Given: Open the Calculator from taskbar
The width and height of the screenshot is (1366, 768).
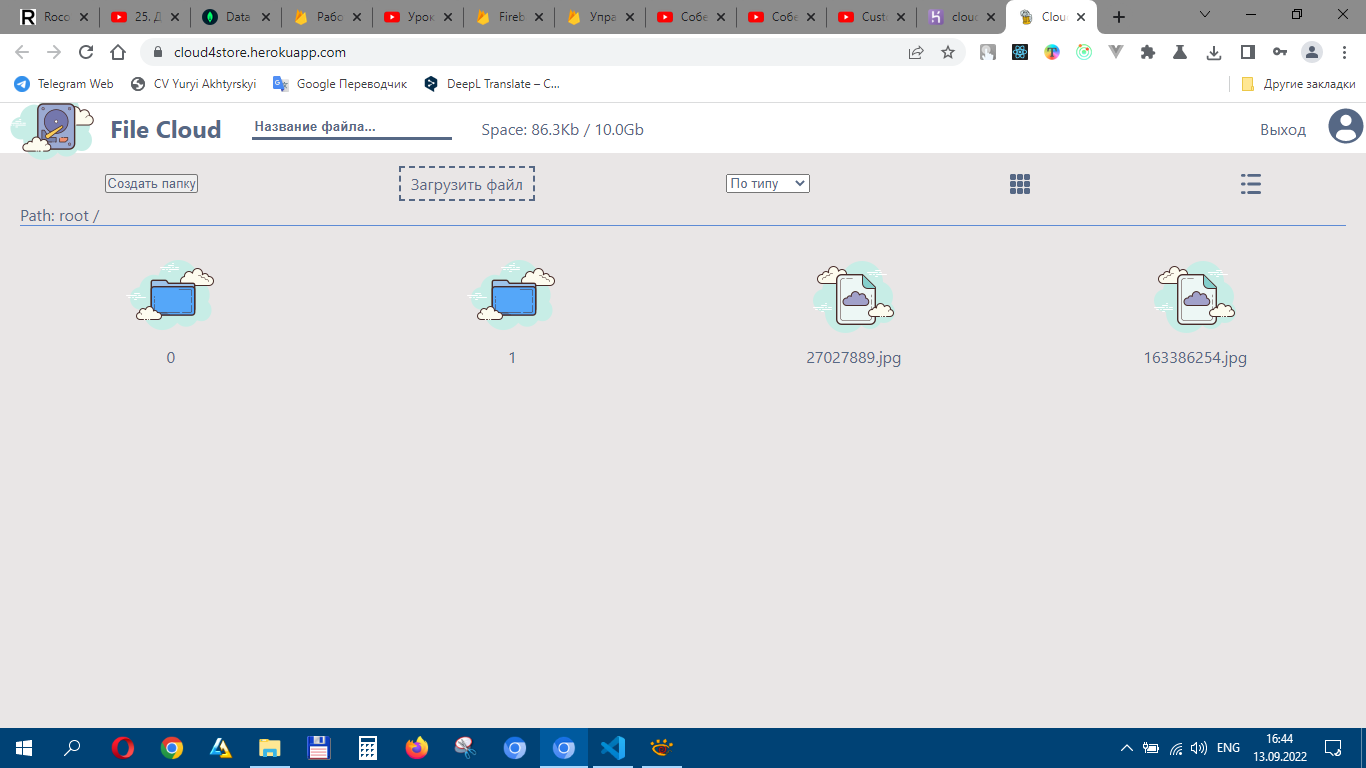Looking at the screenshot, I should (367, 748).
